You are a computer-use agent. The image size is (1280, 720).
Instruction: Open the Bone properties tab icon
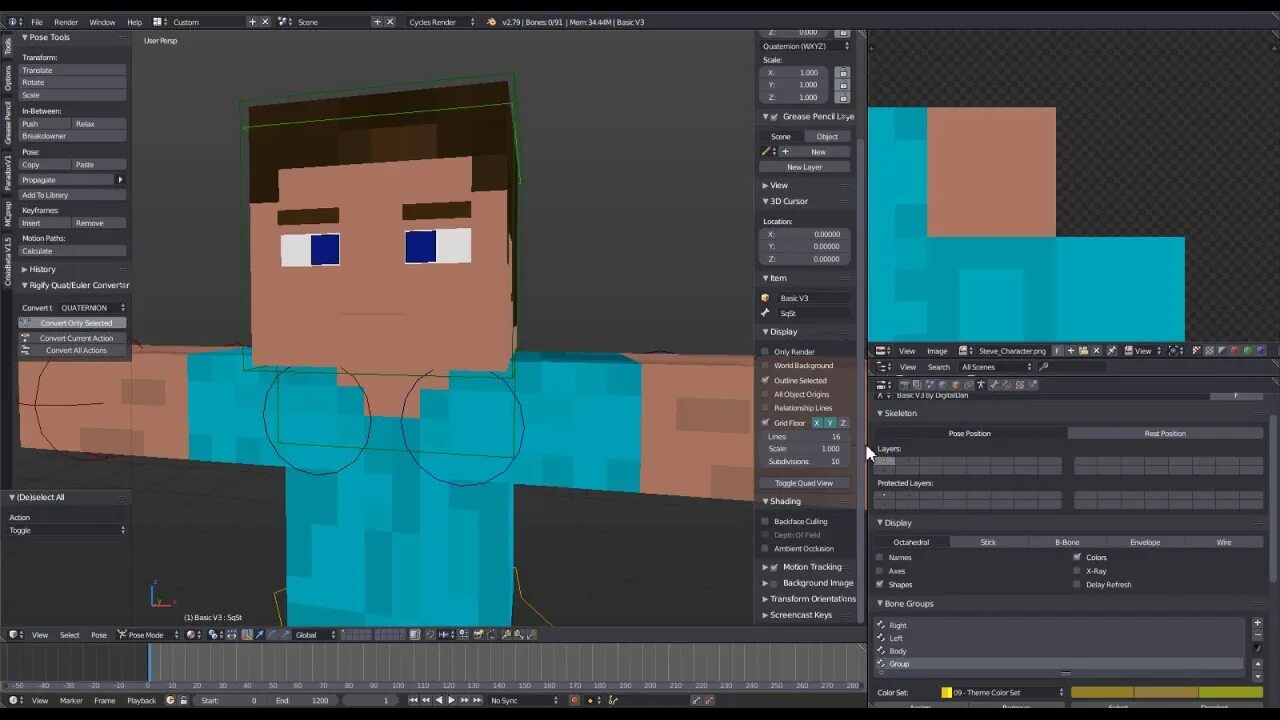[x=992, y=385]
